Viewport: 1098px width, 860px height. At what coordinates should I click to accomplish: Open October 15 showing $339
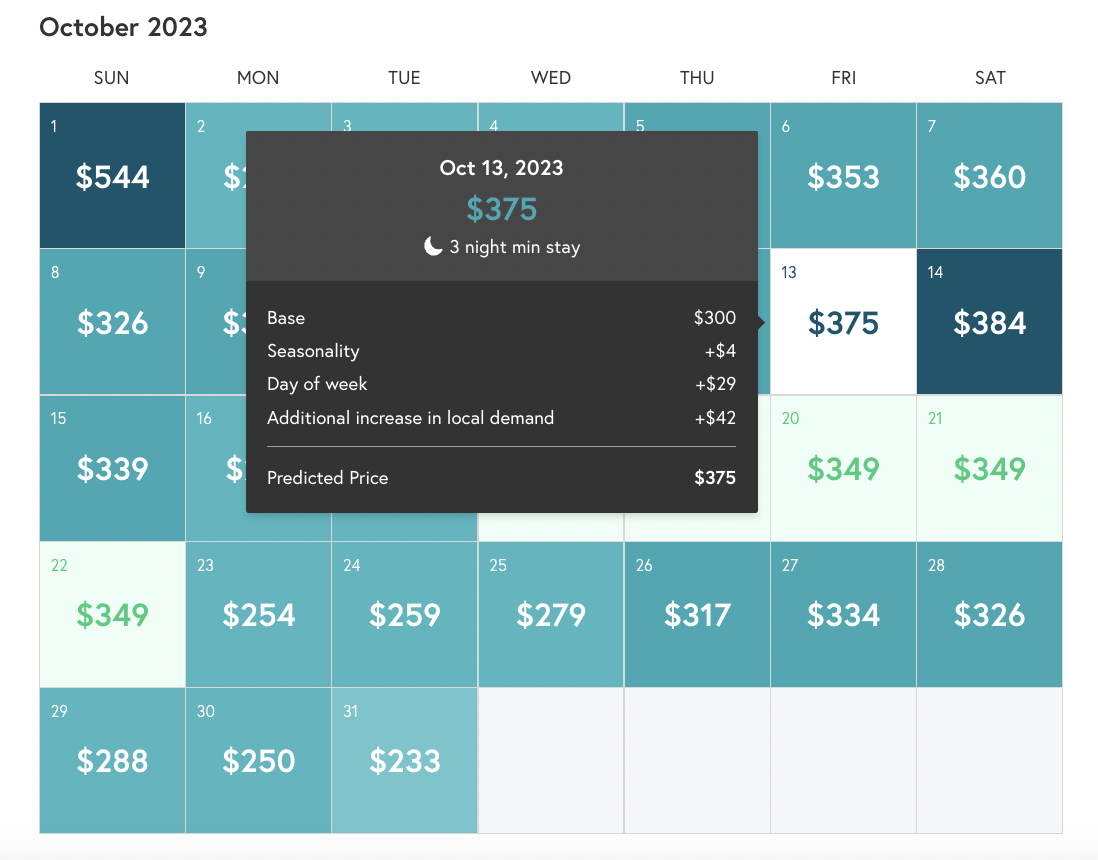tap(112, 468)
